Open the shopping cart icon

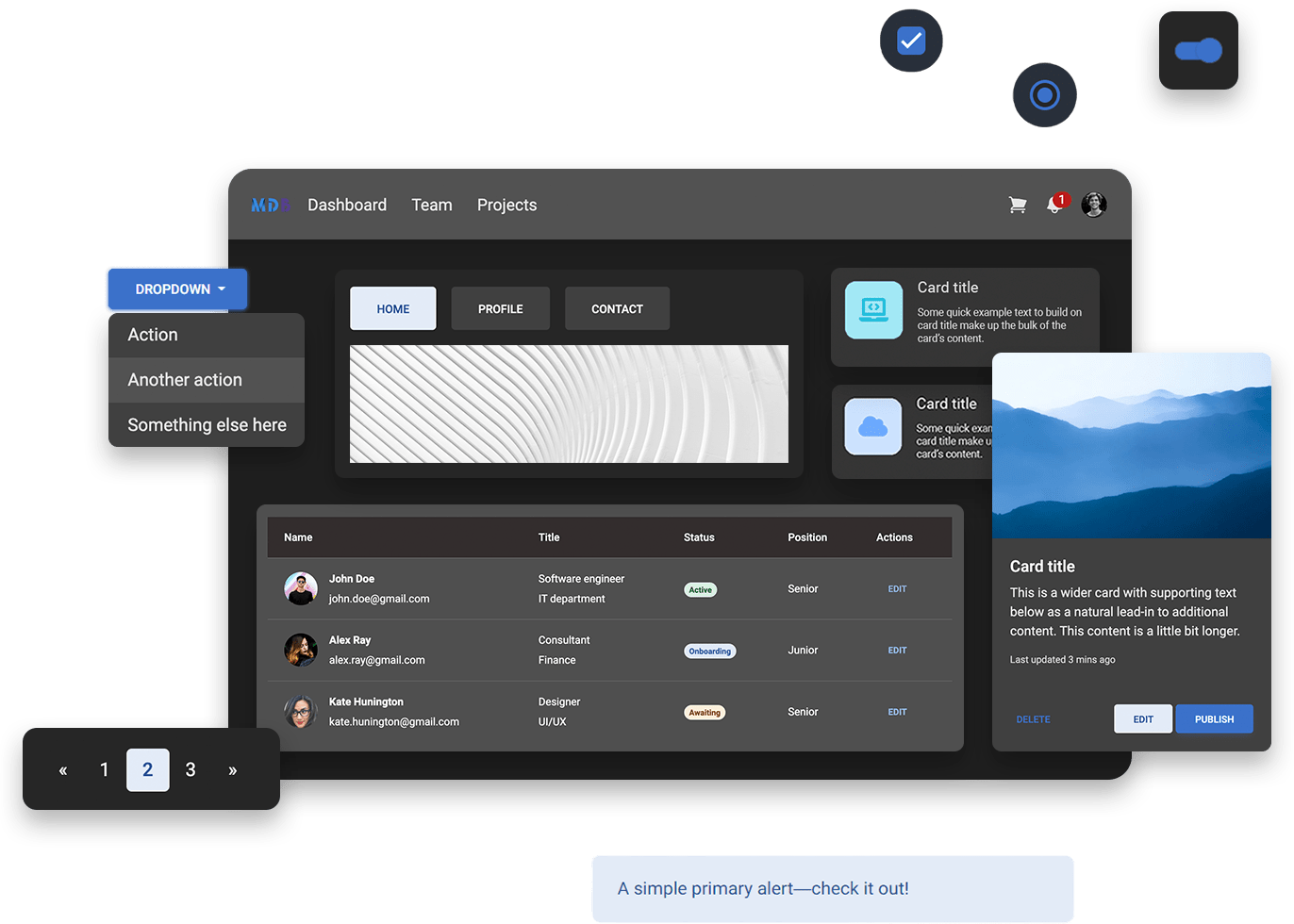(x=1018, y=205)
